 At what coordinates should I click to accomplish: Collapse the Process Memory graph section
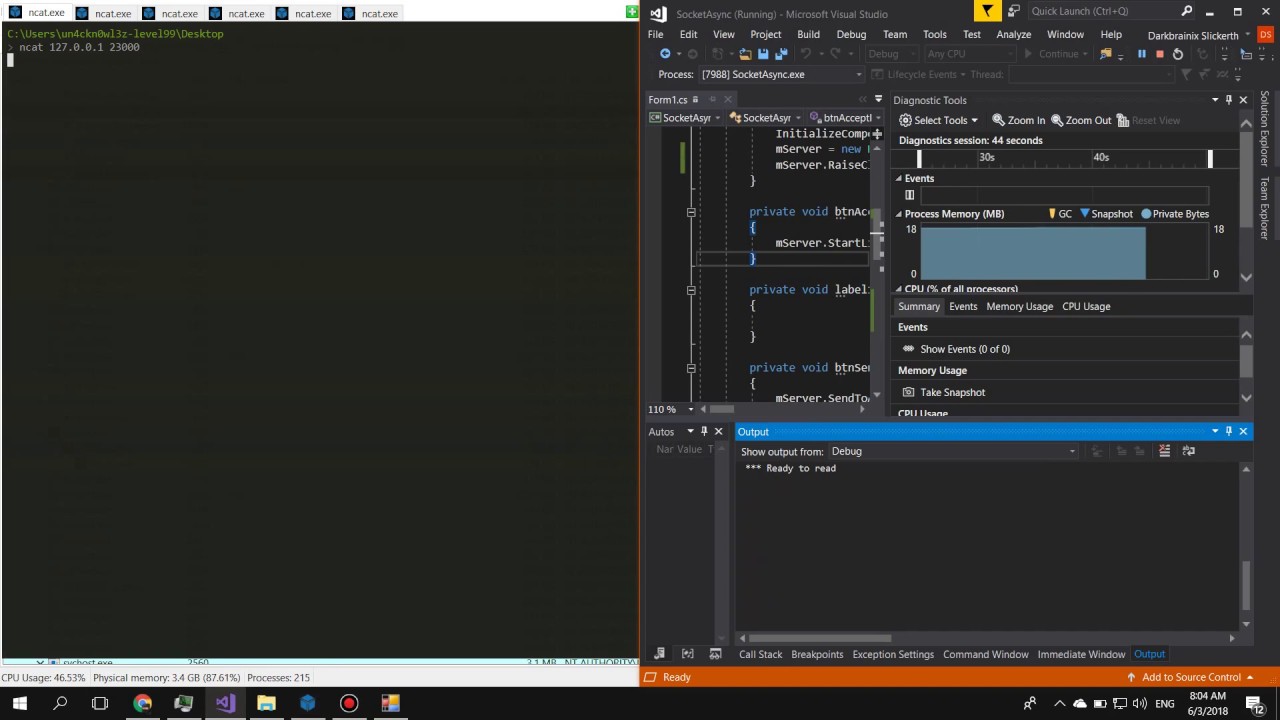(x=898, y=214)
